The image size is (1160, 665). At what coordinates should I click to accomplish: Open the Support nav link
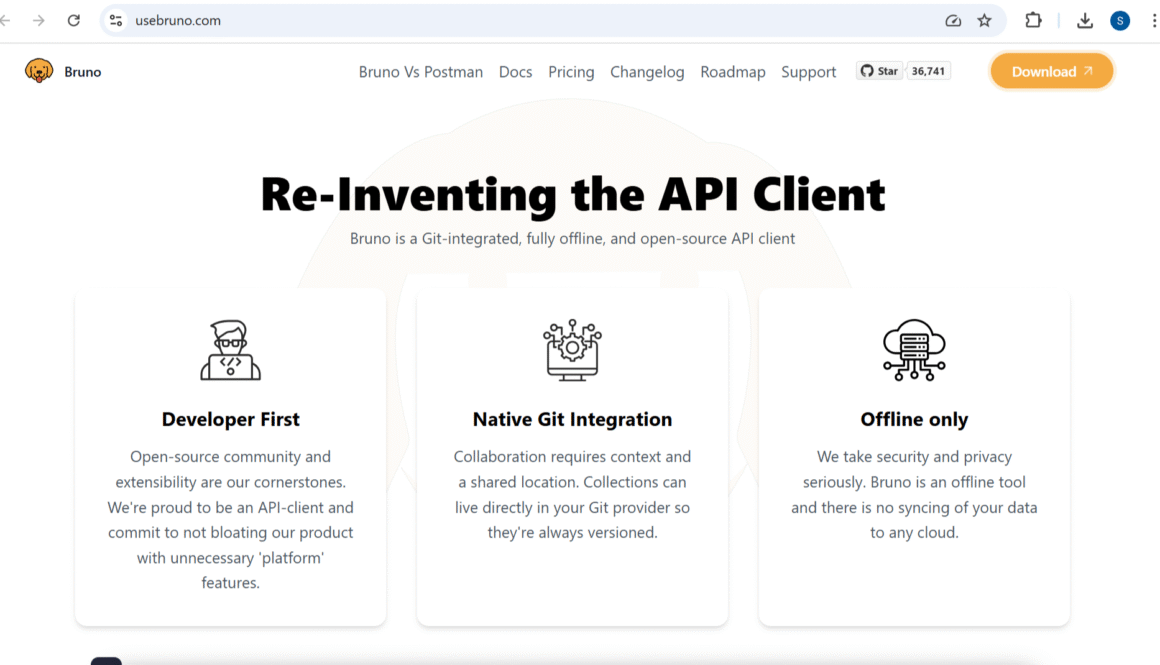pyautogui.click(x=809, y=72)
